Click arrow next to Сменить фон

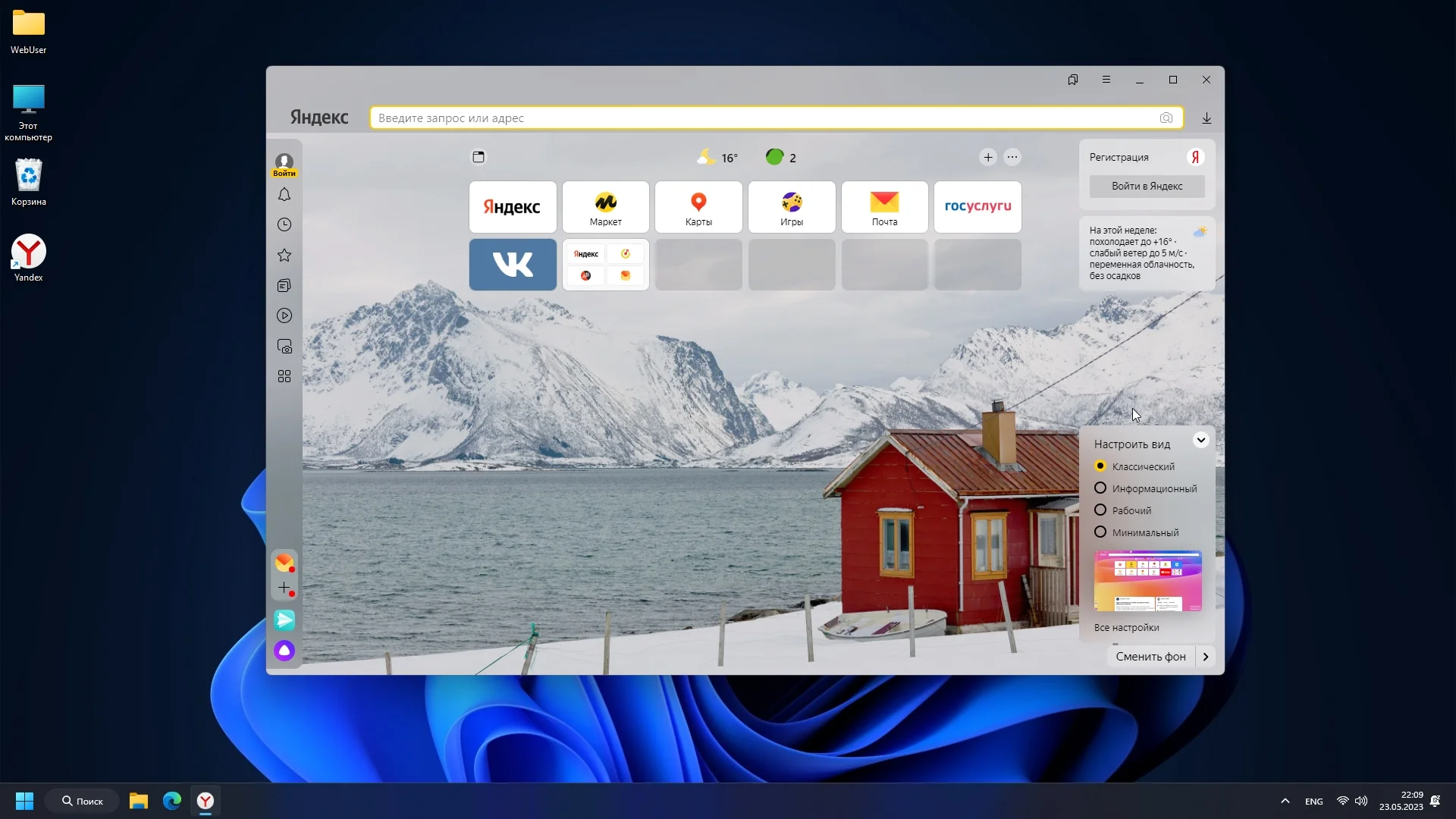click(x=1206, y=657)
